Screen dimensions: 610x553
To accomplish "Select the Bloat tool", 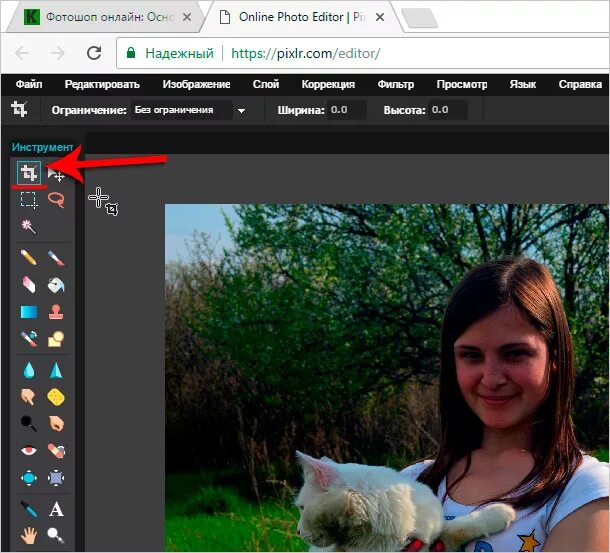I will 29,478.
